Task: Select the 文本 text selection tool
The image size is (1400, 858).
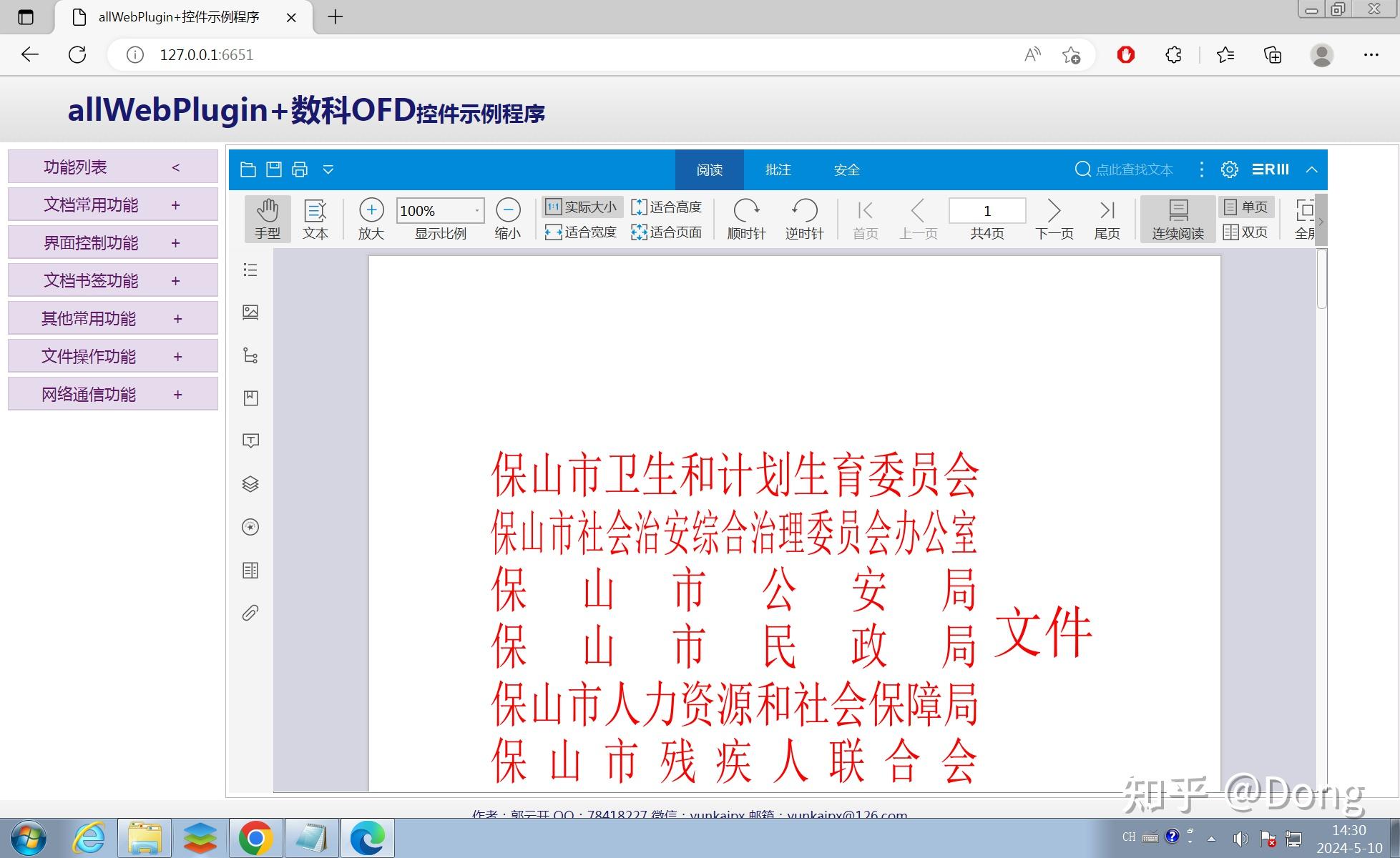Action: click(315, 218)
